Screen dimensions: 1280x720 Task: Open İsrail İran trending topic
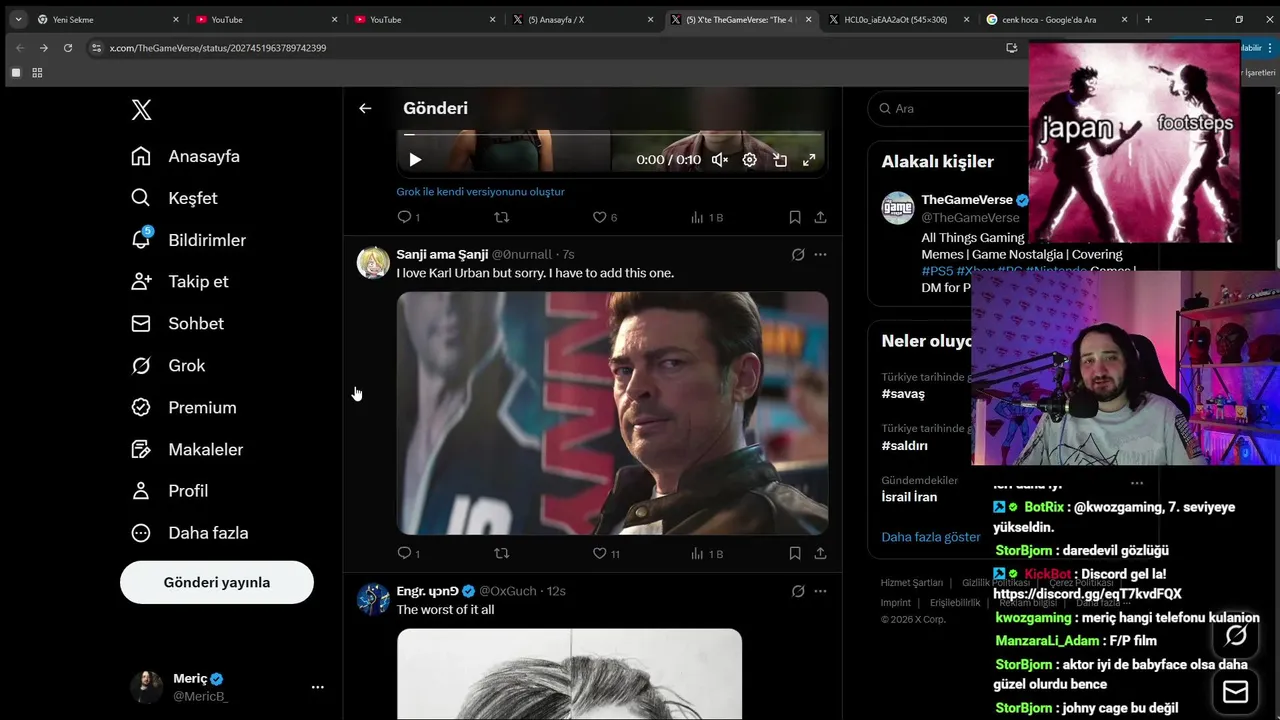[x=909, y=497]
